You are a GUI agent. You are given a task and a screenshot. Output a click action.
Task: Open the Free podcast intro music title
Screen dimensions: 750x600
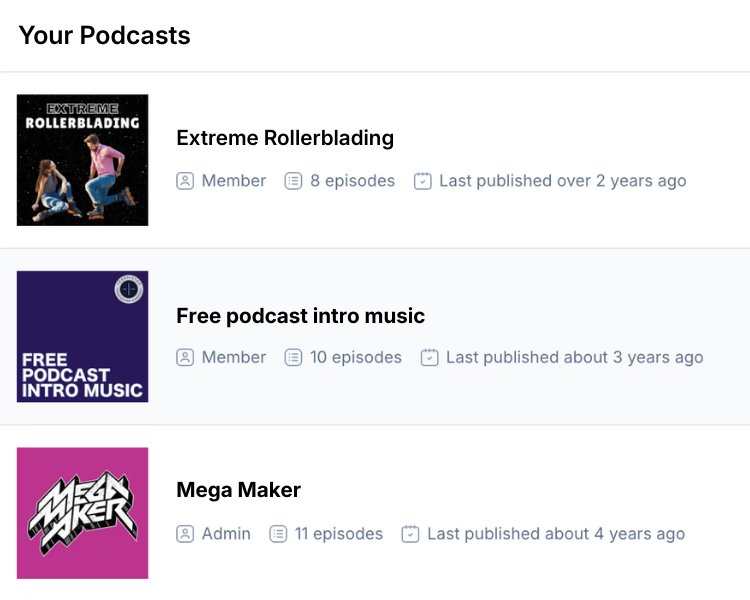click(300, 316)
